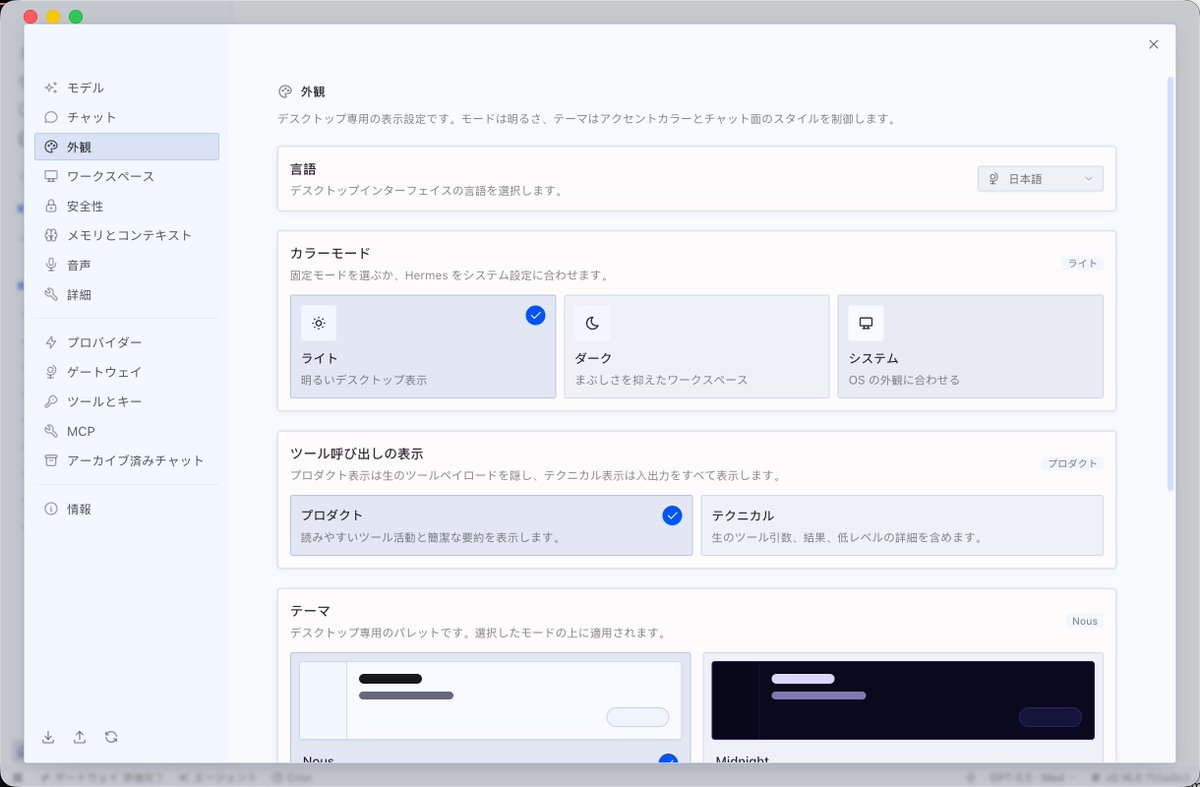Select the プロダクト tool display option
The image size is (1200, 787).
pyautogui.click(x=491, y=525)
